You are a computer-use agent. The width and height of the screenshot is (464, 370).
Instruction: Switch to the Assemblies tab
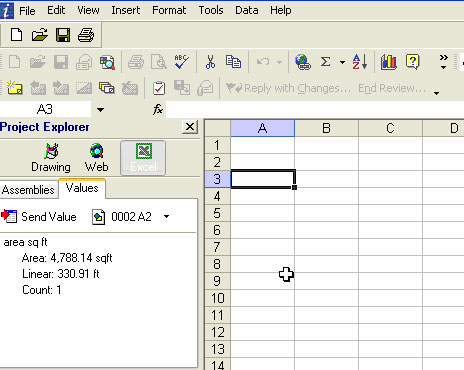pyautogui.click(x=28, y=190)
